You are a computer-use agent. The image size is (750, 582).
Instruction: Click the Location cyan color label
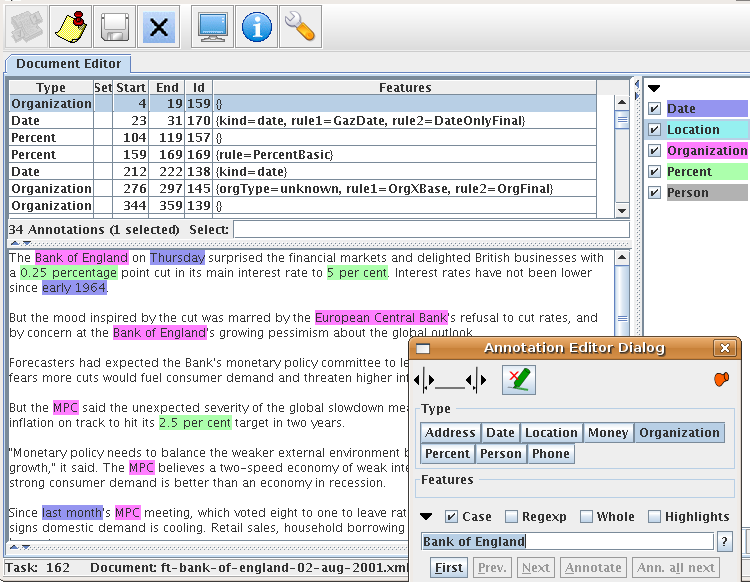click(x=707, y=130)
